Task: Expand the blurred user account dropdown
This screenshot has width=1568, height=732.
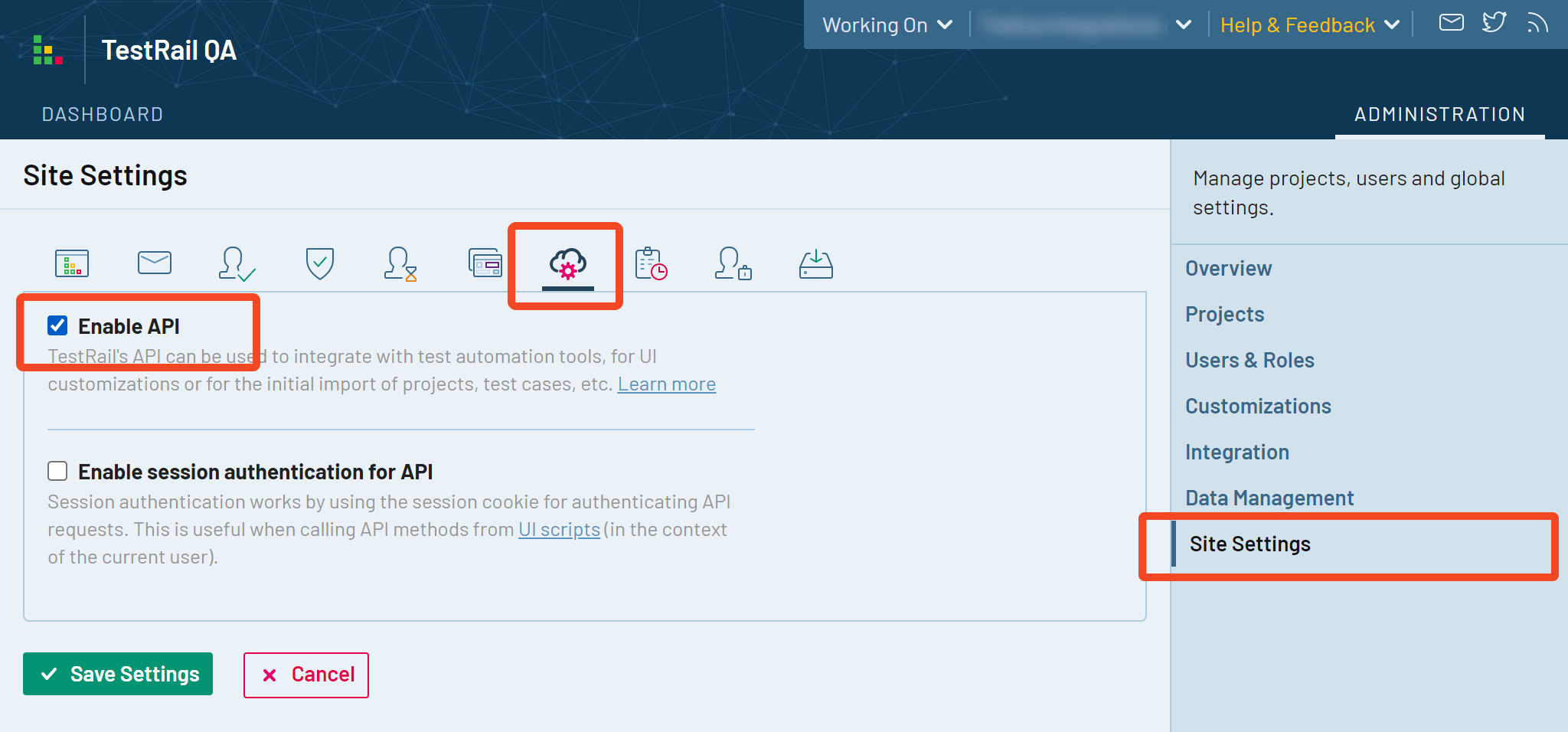Action: point(1087,25)
